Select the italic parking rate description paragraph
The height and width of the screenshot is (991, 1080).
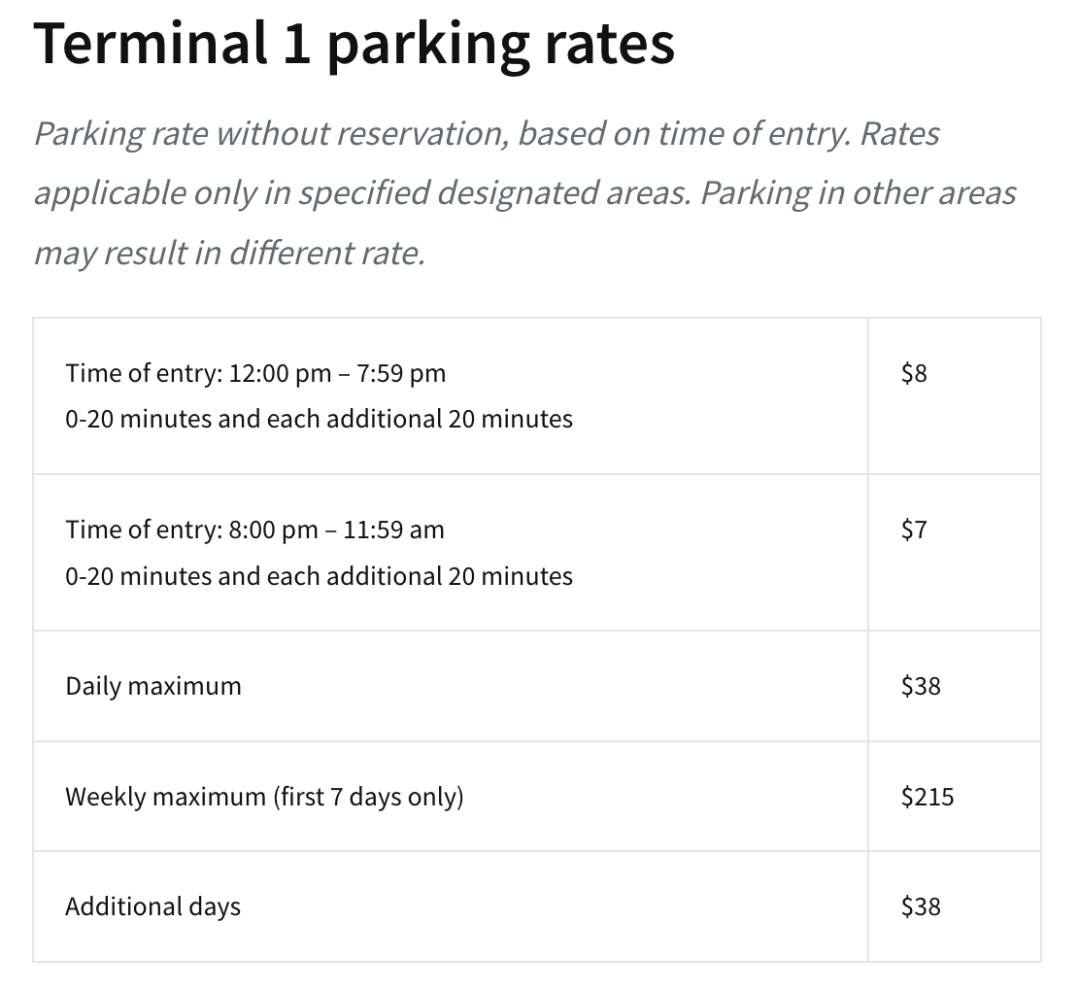click(x=525, y=193)
